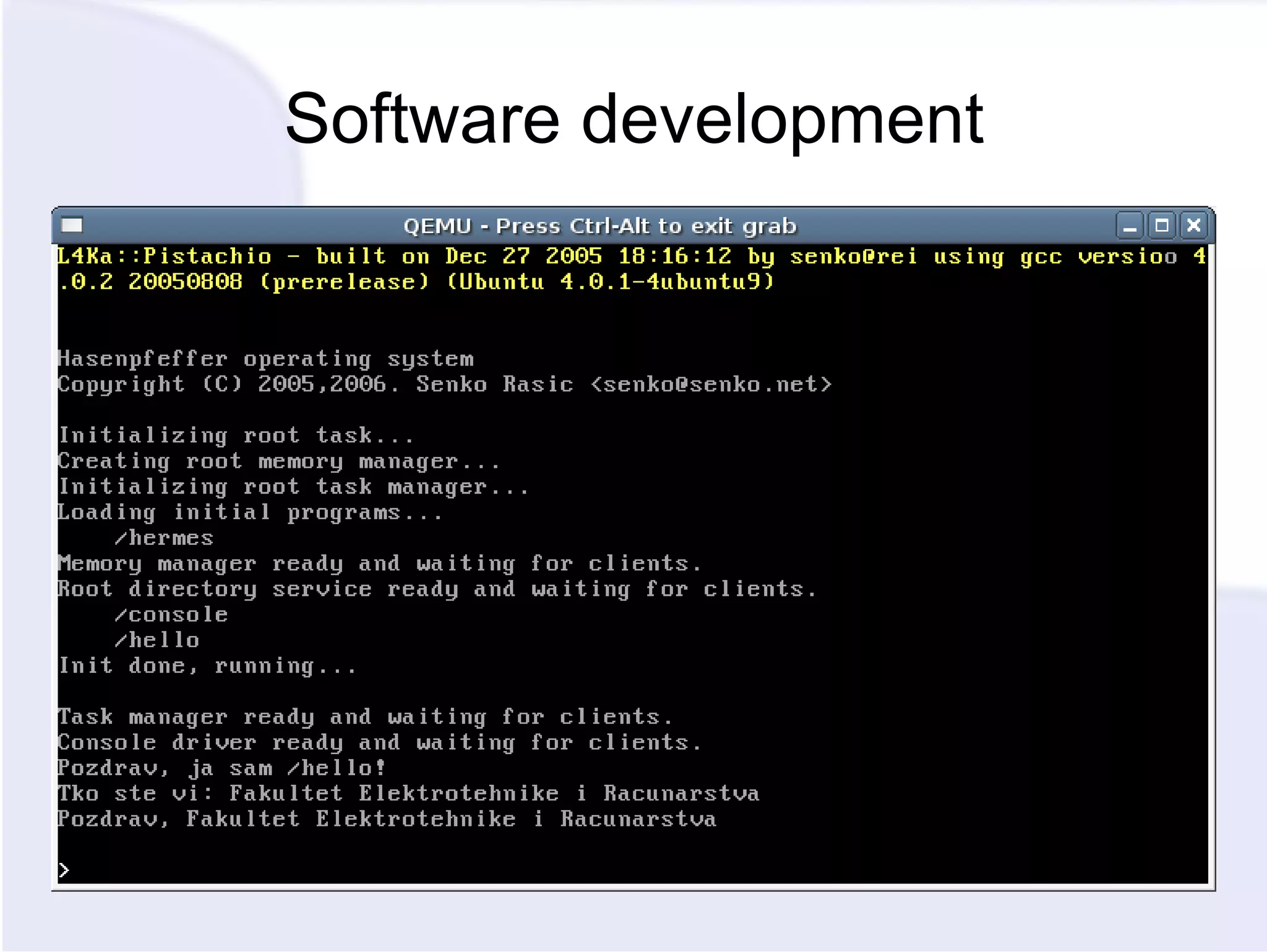
Task: Click the '/hermes' entry
Action: (164, 538)
